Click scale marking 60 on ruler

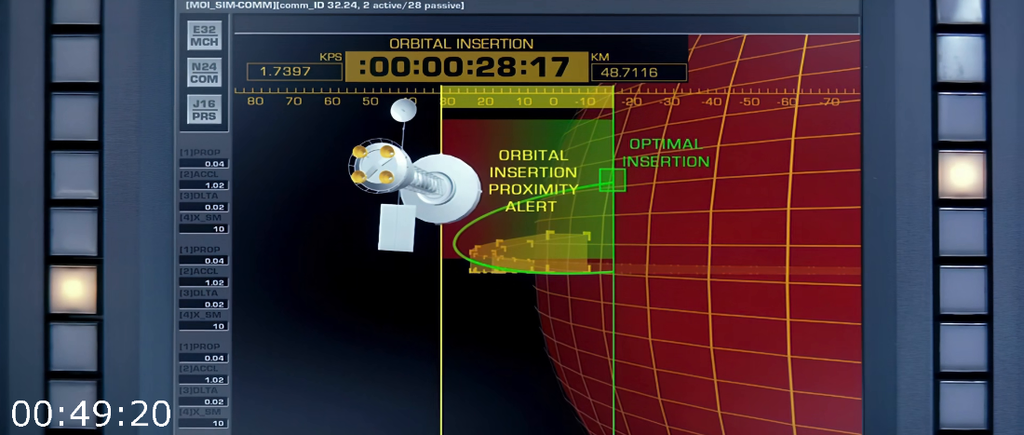[332, 101]
